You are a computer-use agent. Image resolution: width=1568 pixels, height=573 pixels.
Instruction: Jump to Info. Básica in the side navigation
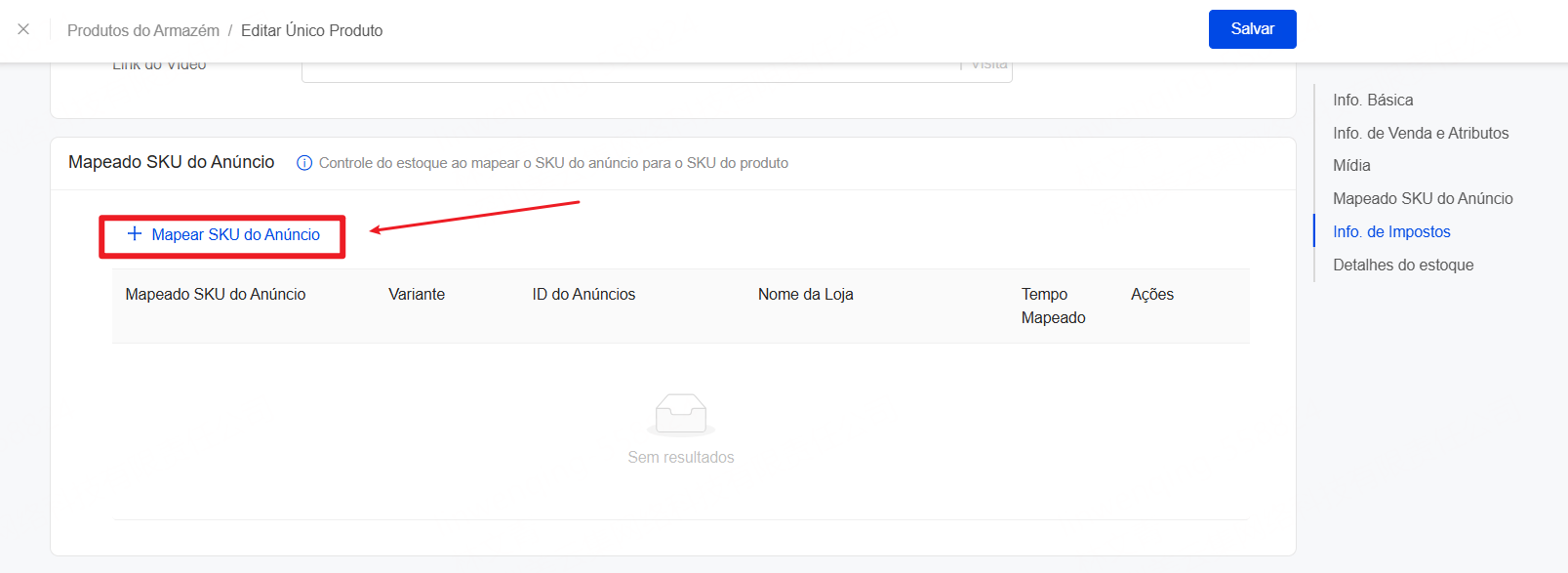(x=1373, y=100)
